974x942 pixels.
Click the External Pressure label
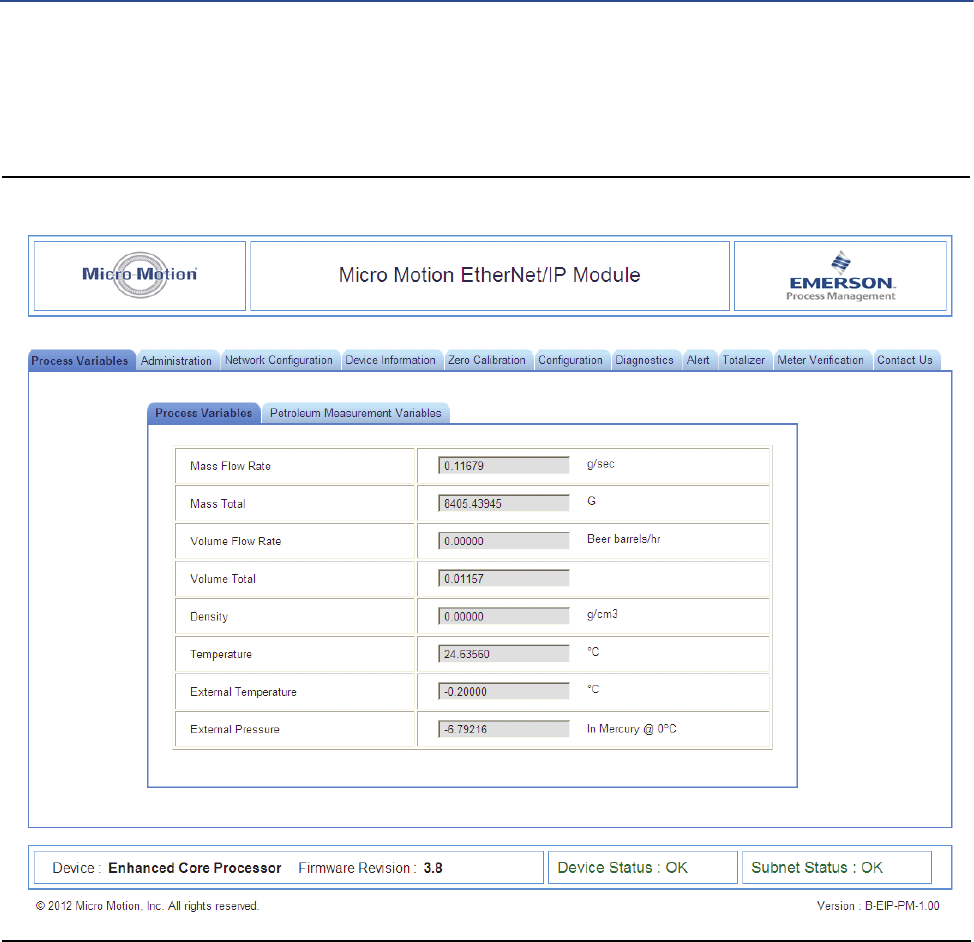point(235,729)
